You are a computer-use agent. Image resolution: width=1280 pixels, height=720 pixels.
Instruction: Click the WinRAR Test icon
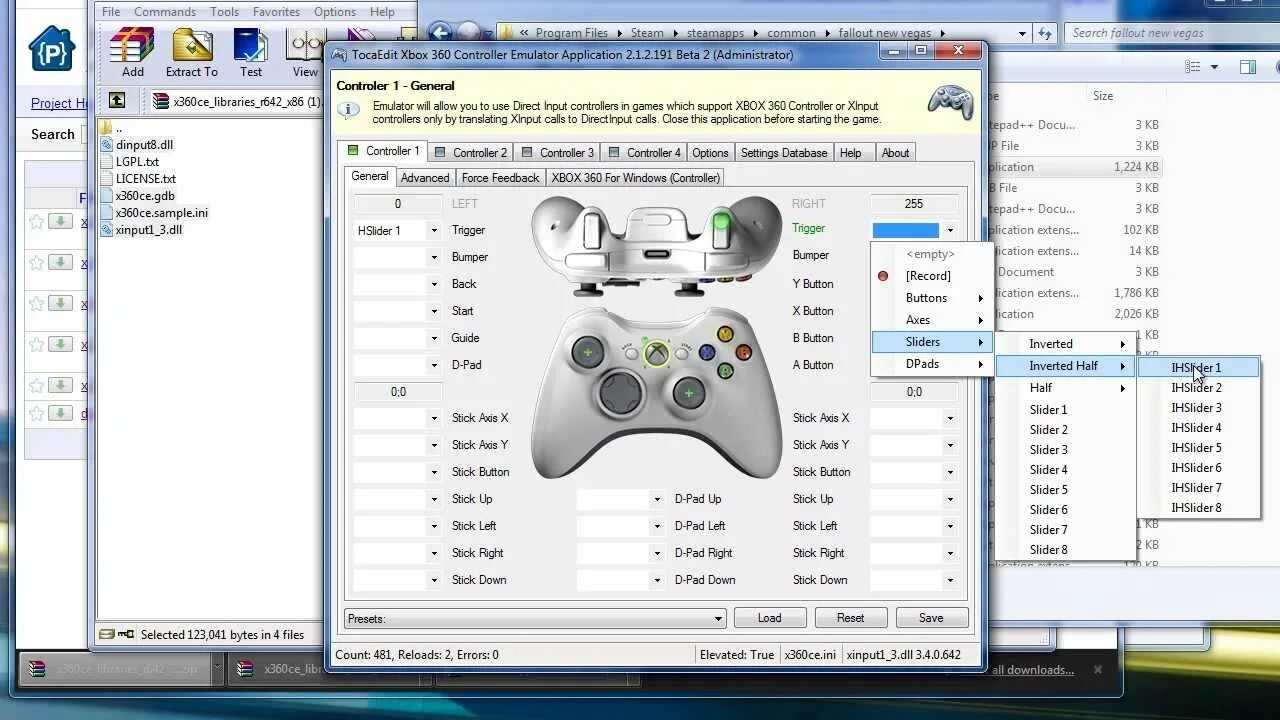[x=251, y=51]
